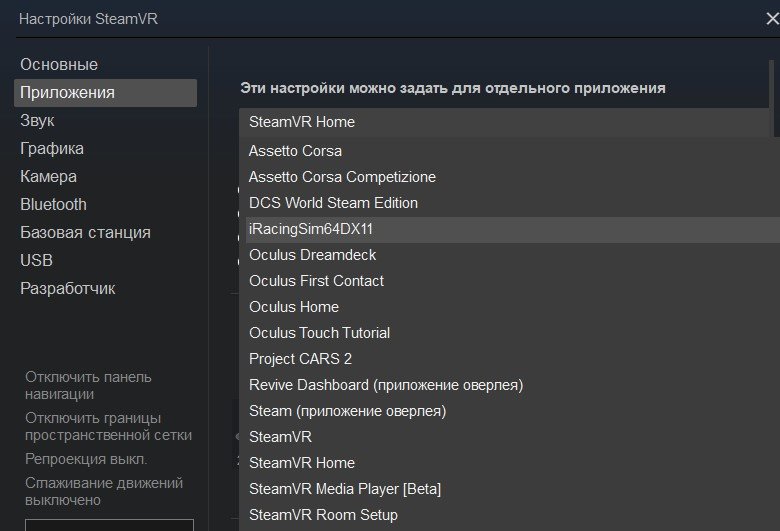Close the Настройки SteamVR window
Viewport: 780px width, 531px height.
tap(771, 18)
